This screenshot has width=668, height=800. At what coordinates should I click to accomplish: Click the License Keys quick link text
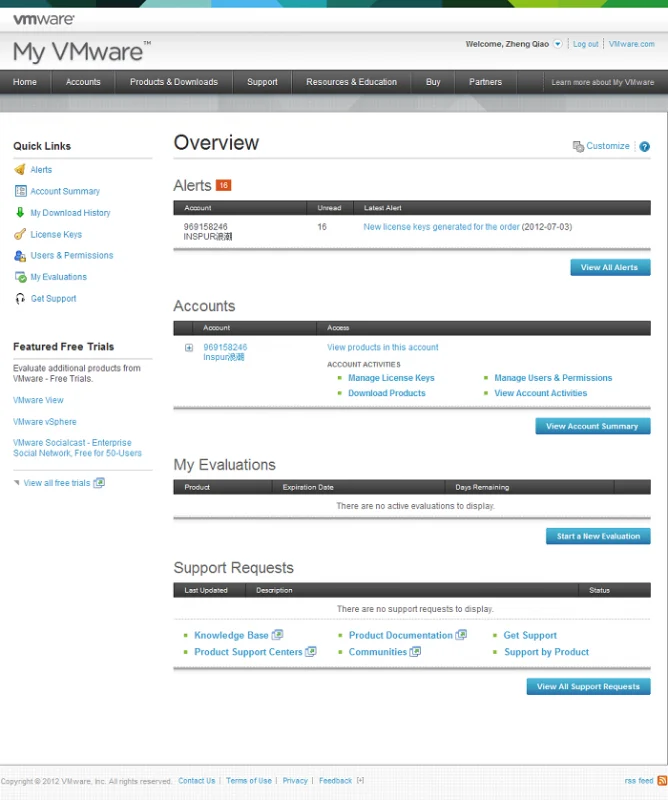click(x=56, y=234)
